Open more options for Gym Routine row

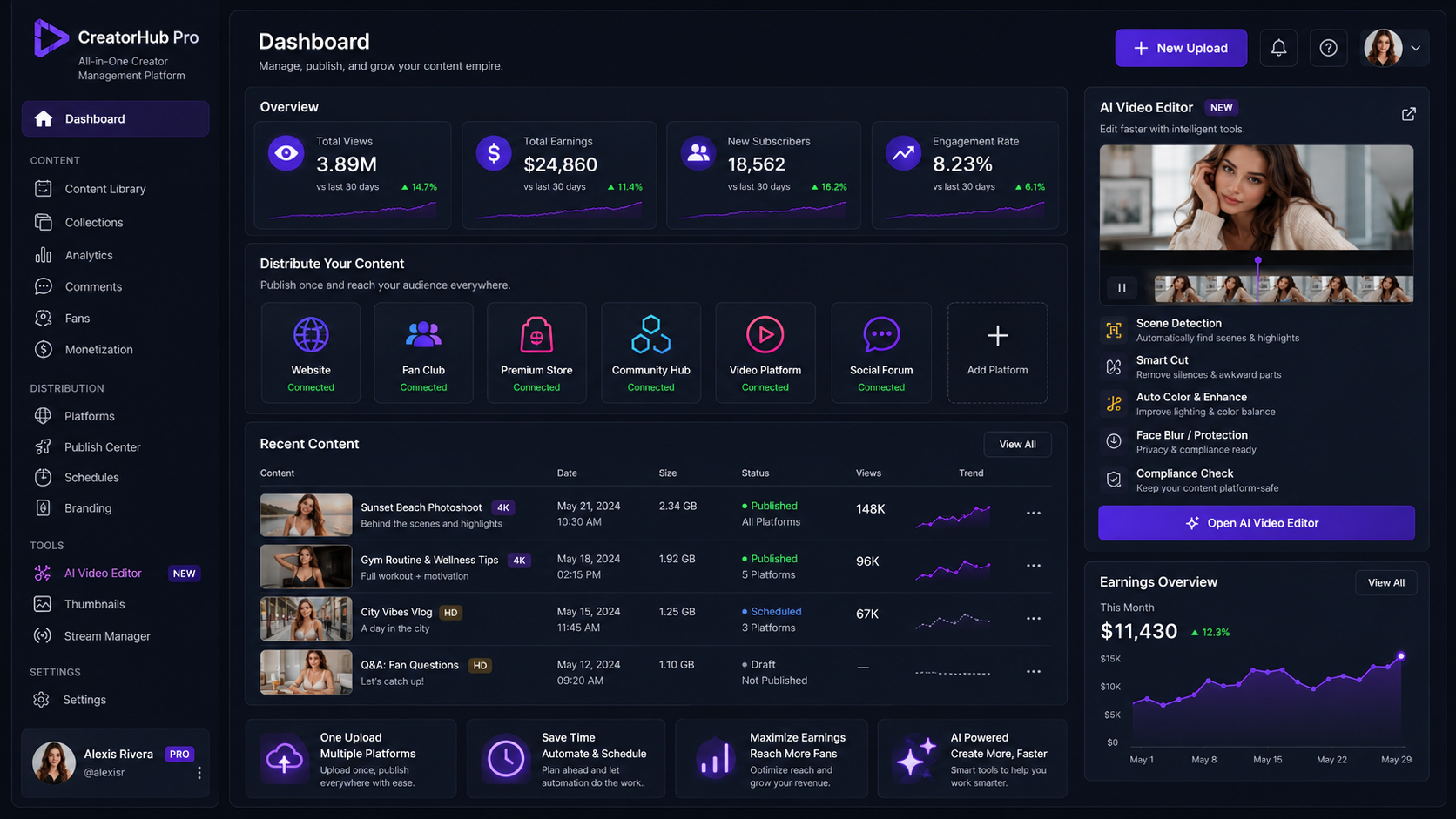[1034, 566]
